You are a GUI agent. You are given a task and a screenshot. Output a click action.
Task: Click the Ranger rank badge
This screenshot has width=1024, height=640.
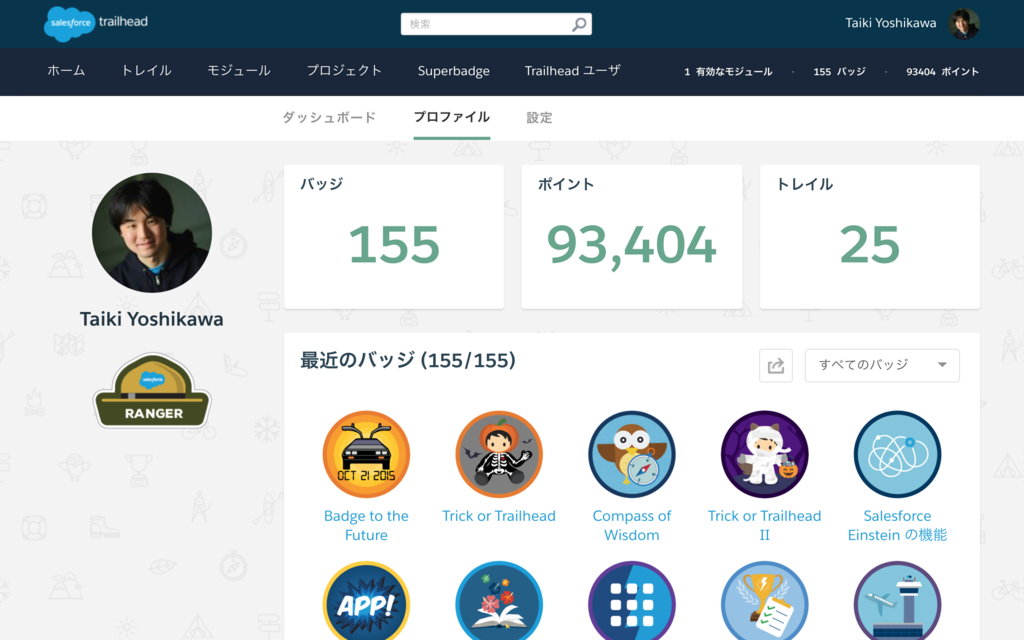[x=152, y=391]
